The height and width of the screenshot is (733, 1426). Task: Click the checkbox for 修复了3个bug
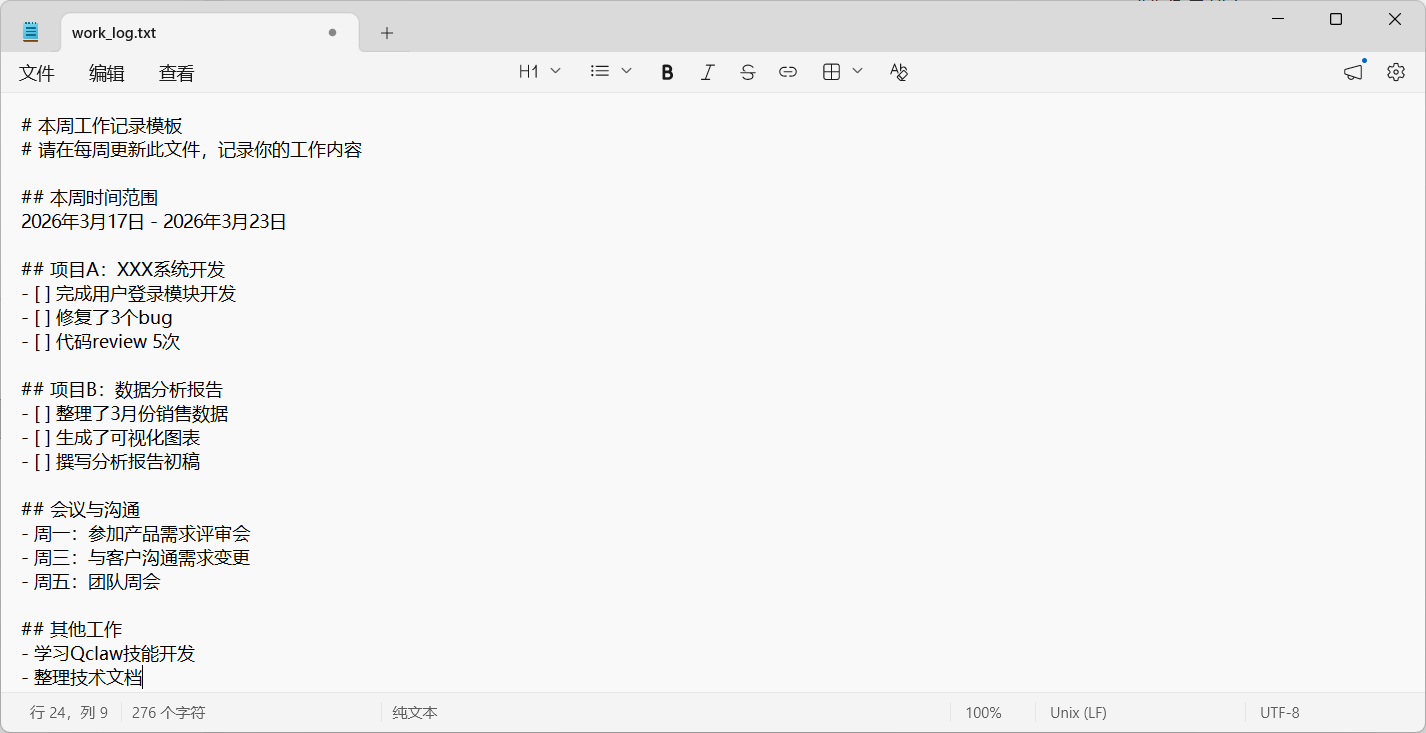pos(42,318)
